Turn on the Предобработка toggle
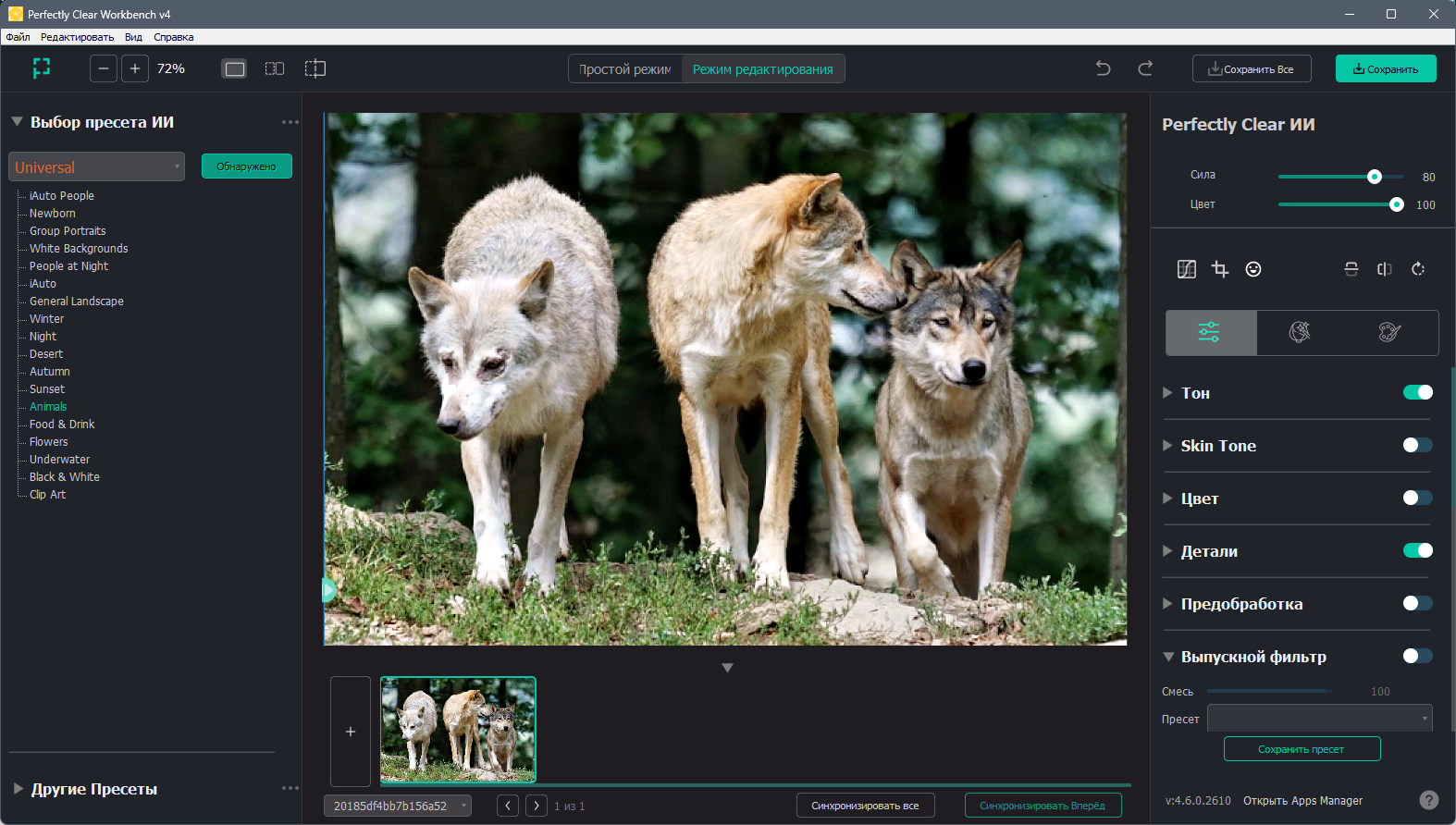The image size is (1456, 825). click(1417, 603)
